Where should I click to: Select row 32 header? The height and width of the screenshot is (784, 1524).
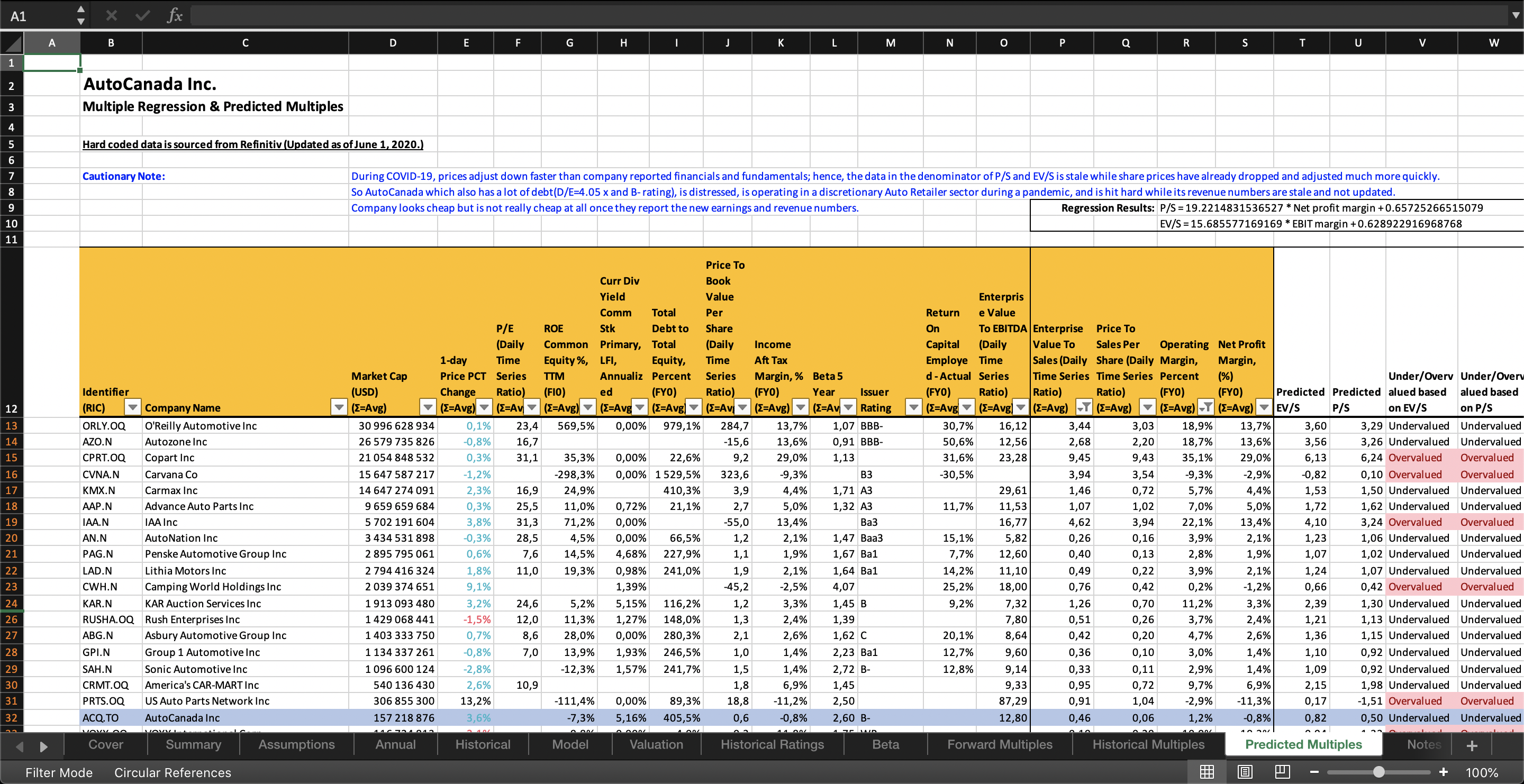11,718
